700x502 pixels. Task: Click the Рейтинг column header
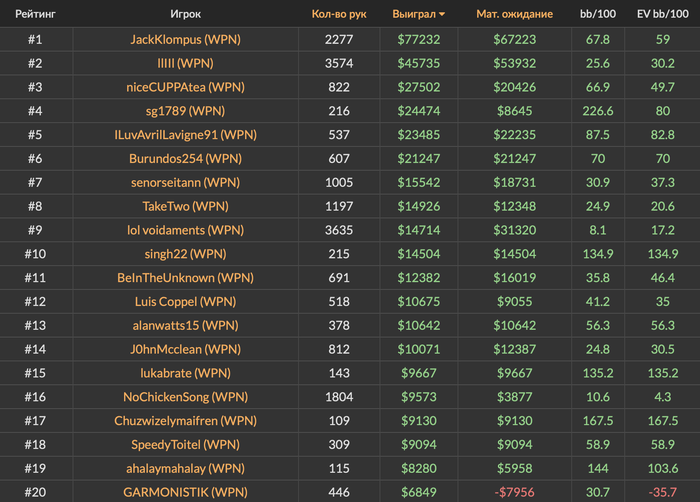pos(35,14)
